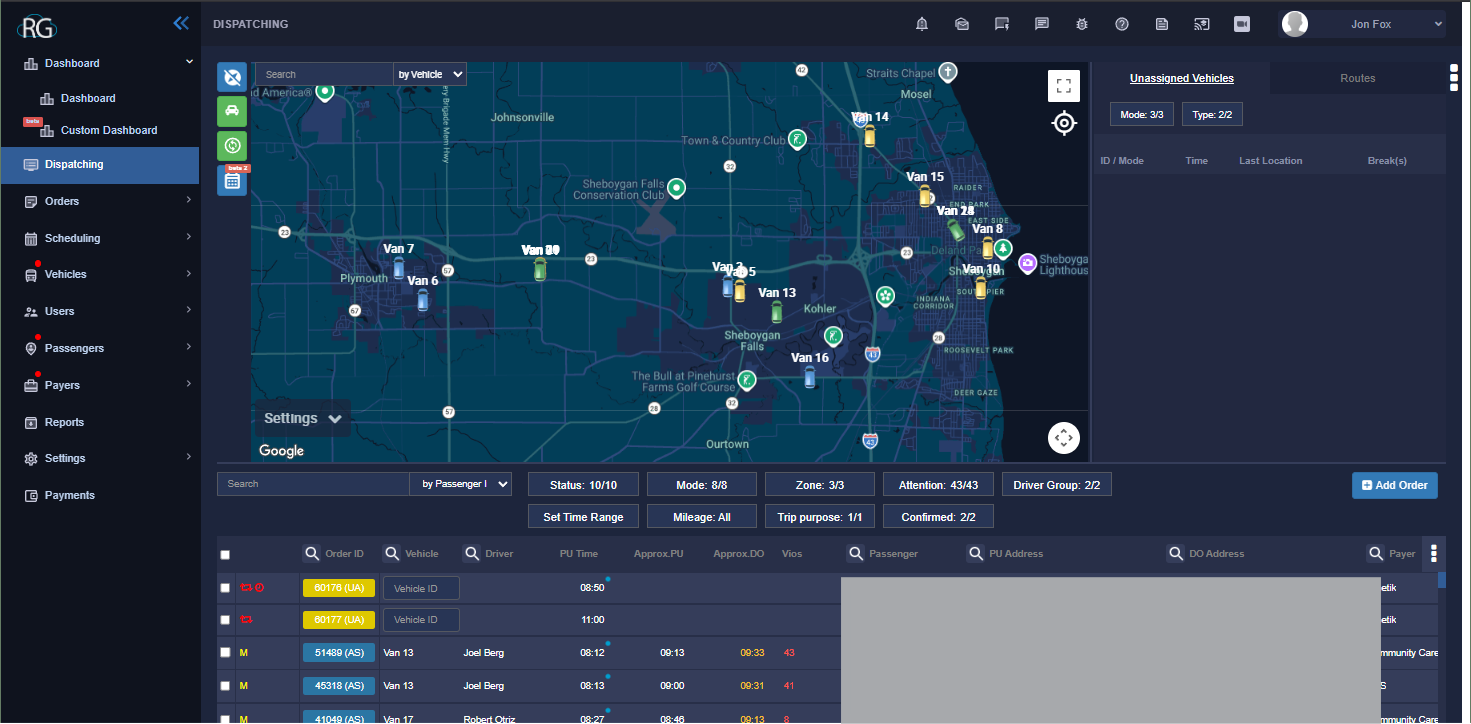Open the document notes icon in header

[1162, 24]
